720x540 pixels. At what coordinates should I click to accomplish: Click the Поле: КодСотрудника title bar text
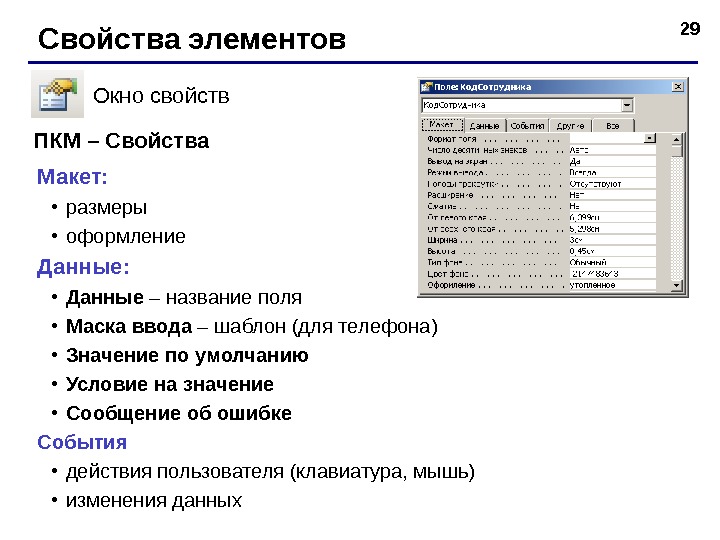click(483, 87)
